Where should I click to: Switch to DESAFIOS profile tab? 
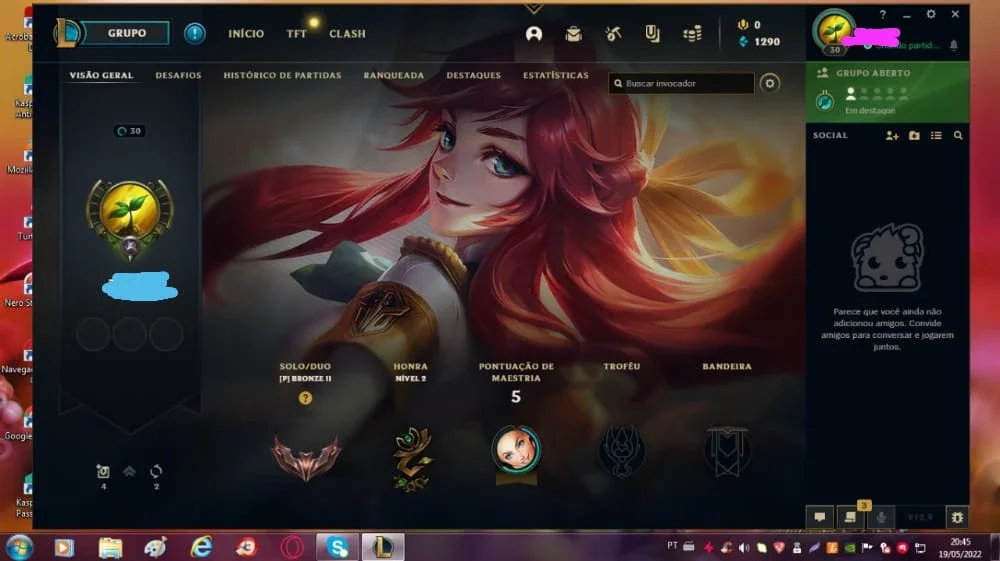tap(178, 75)
